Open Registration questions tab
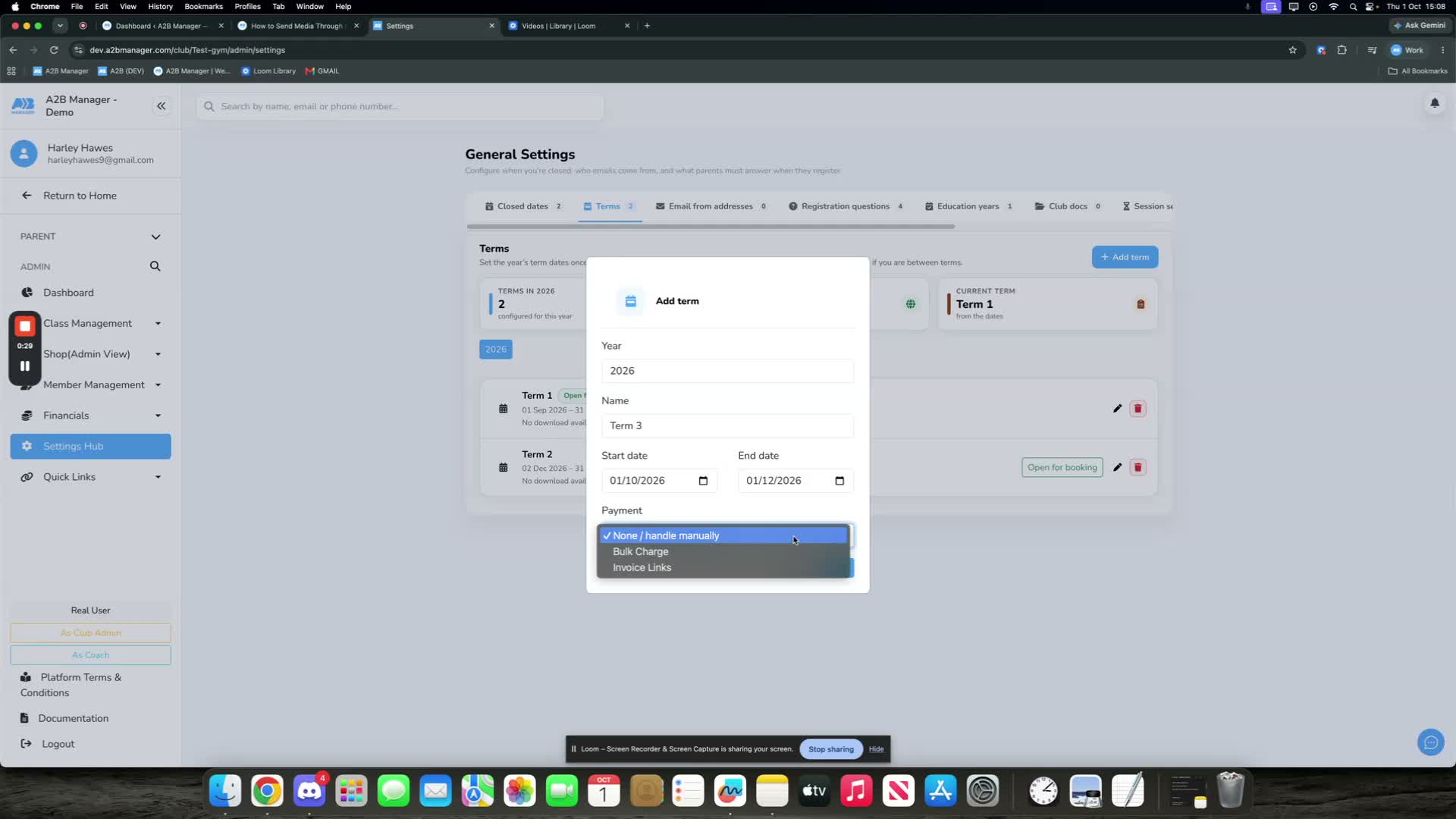Image resolution: width=1456 pixels, height=819 pixels. pyautogui.click(x=846, y=206)
